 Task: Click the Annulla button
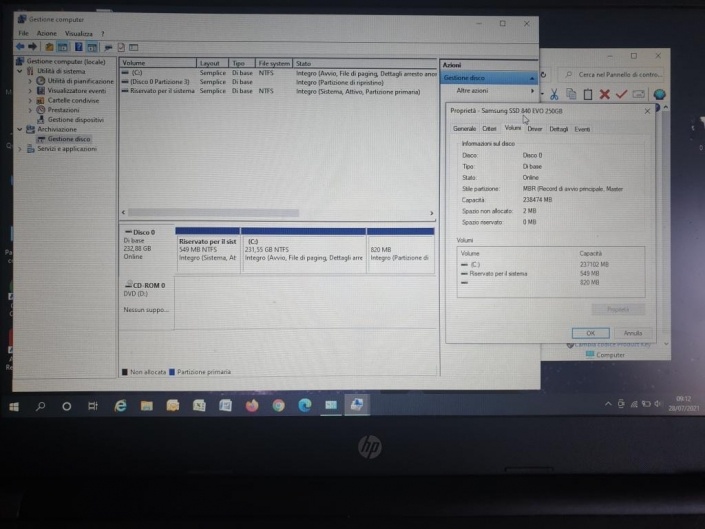click(x=632, y=333)
